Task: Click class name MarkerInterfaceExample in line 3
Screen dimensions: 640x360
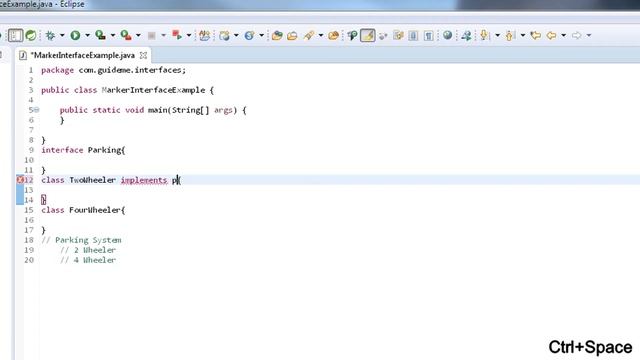Action: pos(153,90)
